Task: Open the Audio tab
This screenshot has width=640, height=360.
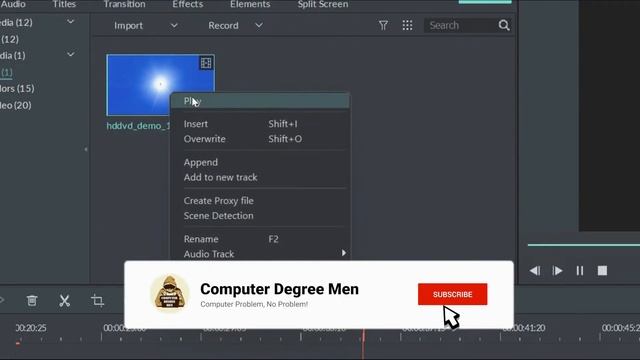Action: coord(13,4)
